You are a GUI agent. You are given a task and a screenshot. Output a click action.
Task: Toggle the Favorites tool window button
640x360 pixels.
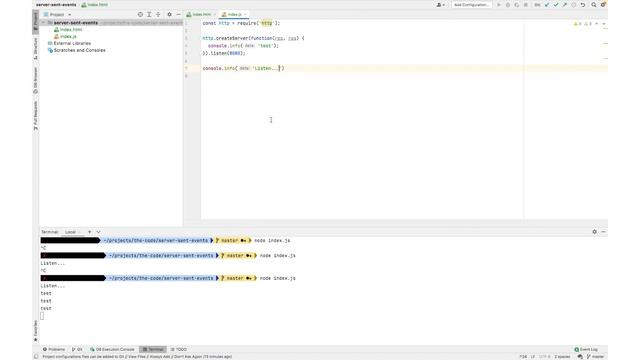click(x=36, y=331)
